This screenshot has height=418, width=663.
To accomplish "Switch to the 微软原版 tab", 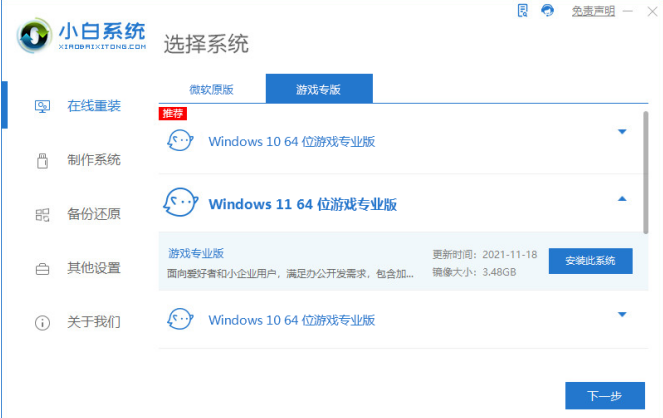I will tap(211, 89).
